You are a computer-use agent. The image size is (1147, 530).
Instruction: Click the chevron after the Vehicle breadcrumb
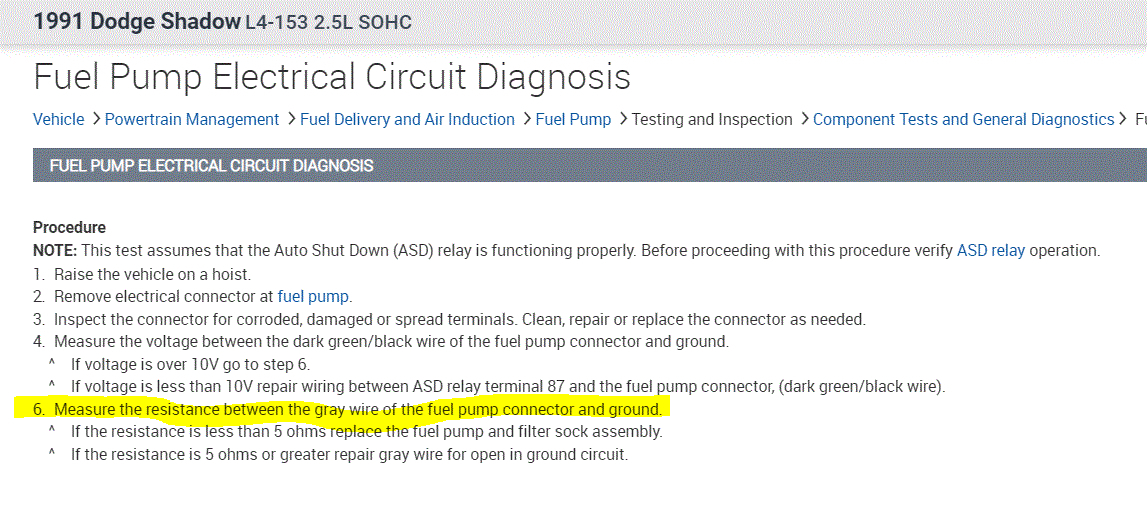[95, 119]
